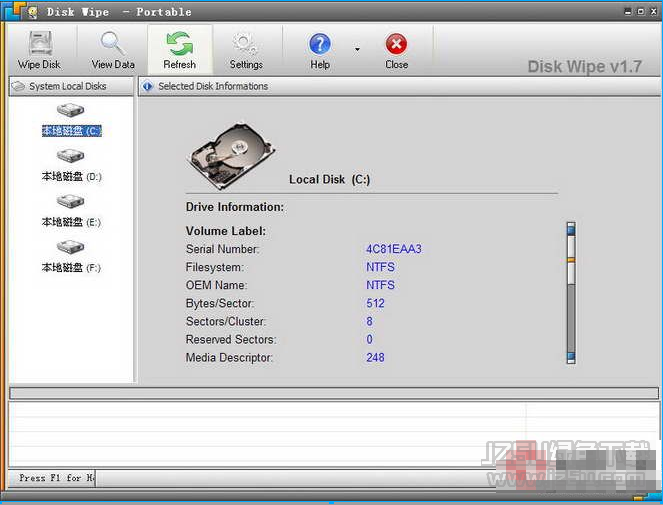
Task: Click the Press F1 status bar text
Action: pos(56,478)
